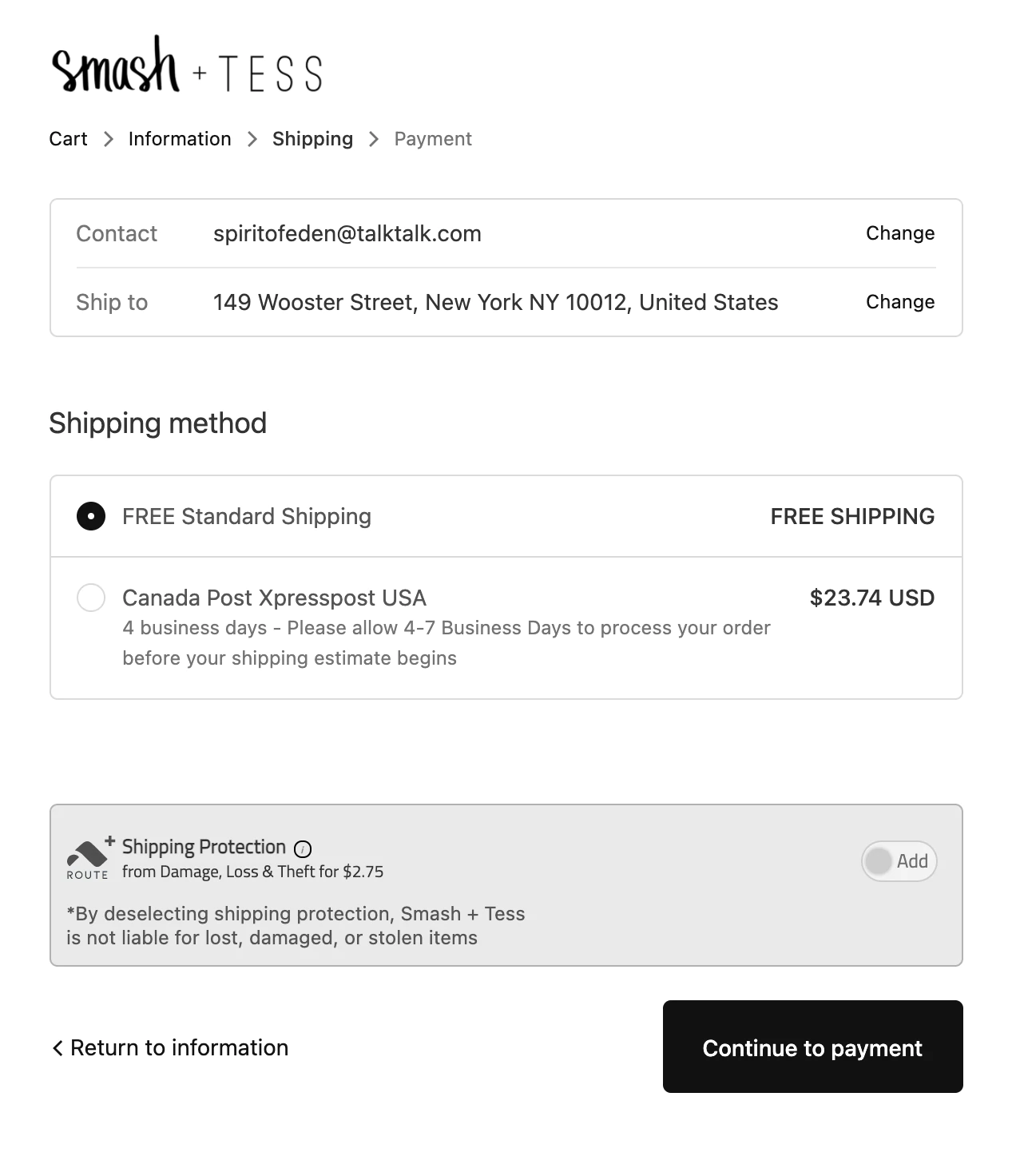Click the Payment breadcrumb step
1016x1176 pixels.
pyautogui.click(x=433, y=139)
